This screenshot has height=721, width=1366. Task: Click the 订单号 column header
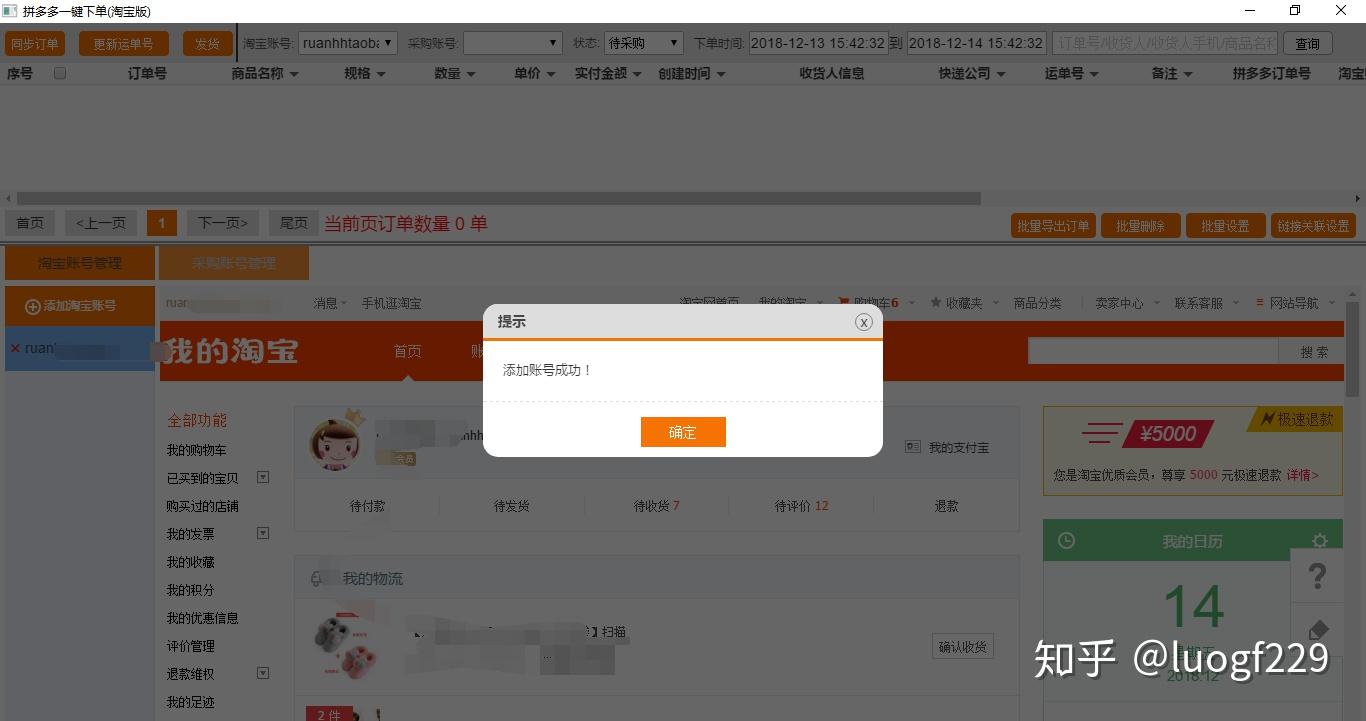tap(147, 73)
